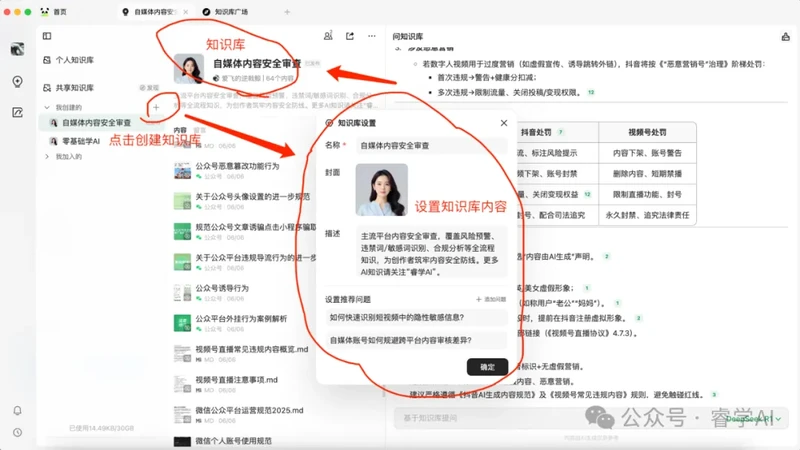This screenshot has height=450, width=800.
Task: Click the 描述 description text area
Action: 432,252
